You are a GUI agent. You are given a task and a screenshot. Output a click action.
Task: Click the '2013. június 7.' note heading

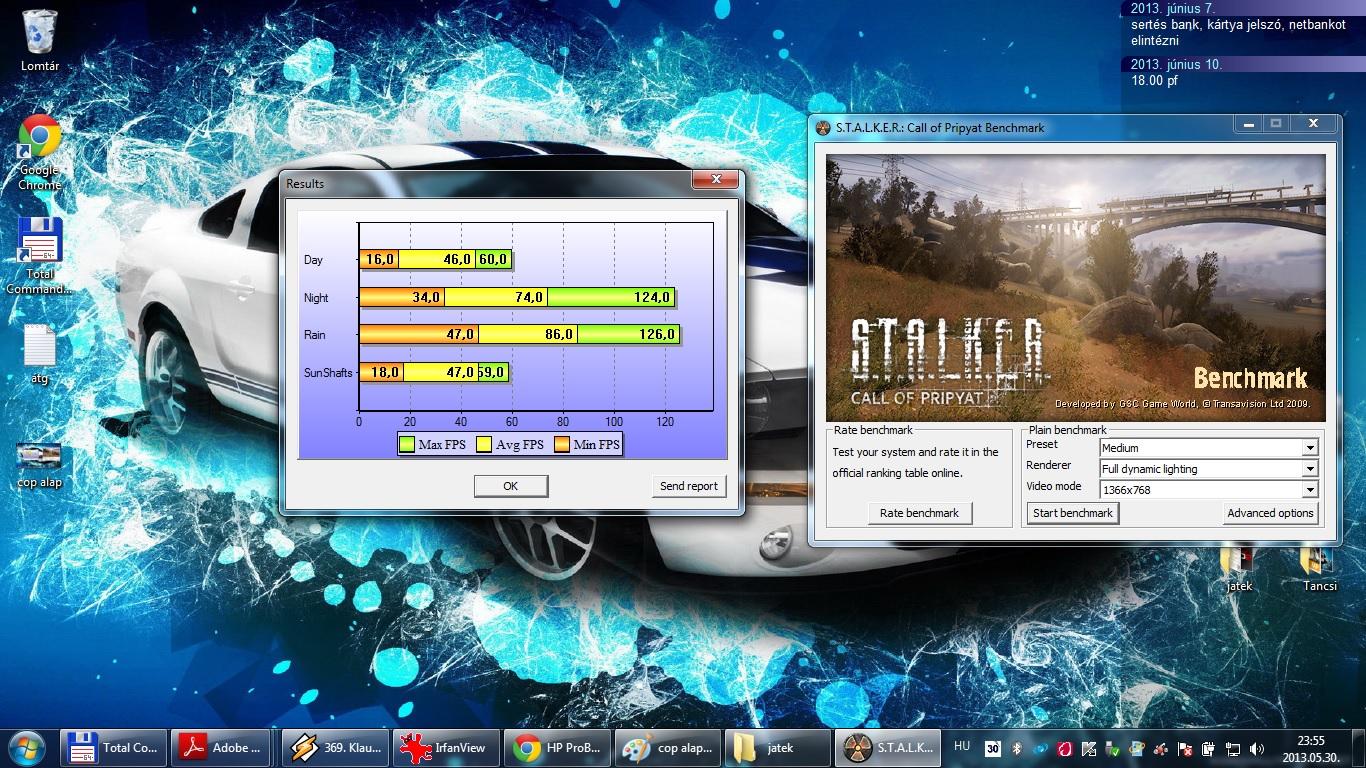coord(1172,8)
